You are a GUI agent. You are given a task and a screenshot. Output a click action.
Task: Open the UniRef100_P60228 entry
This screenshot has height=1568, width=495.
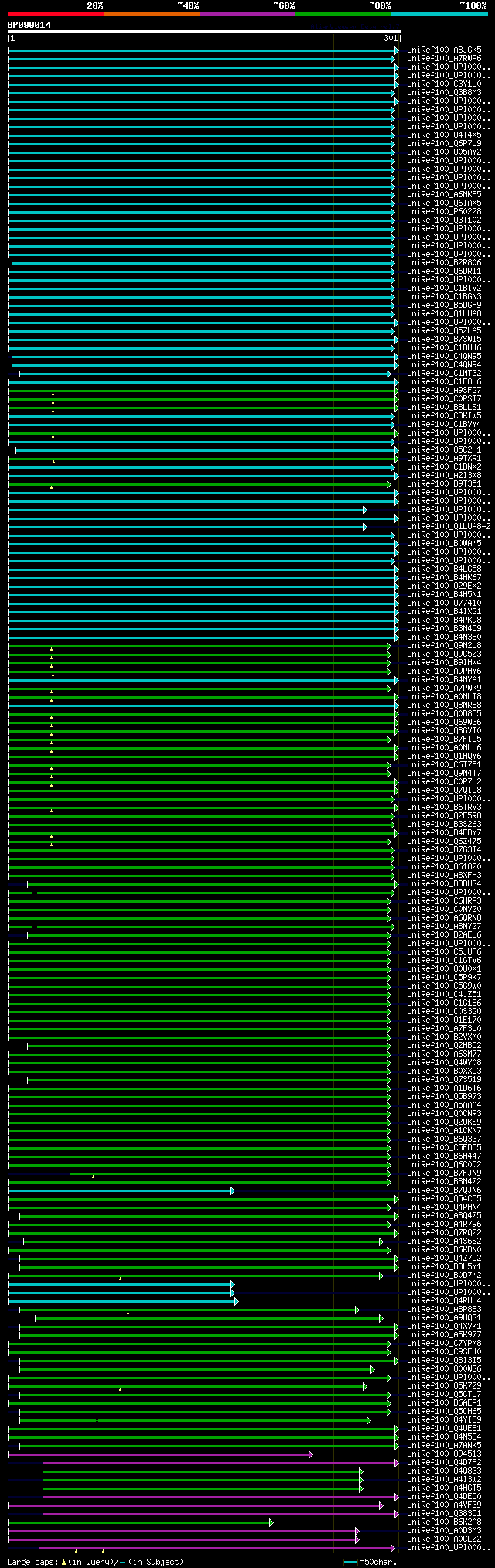pos(444,211)
